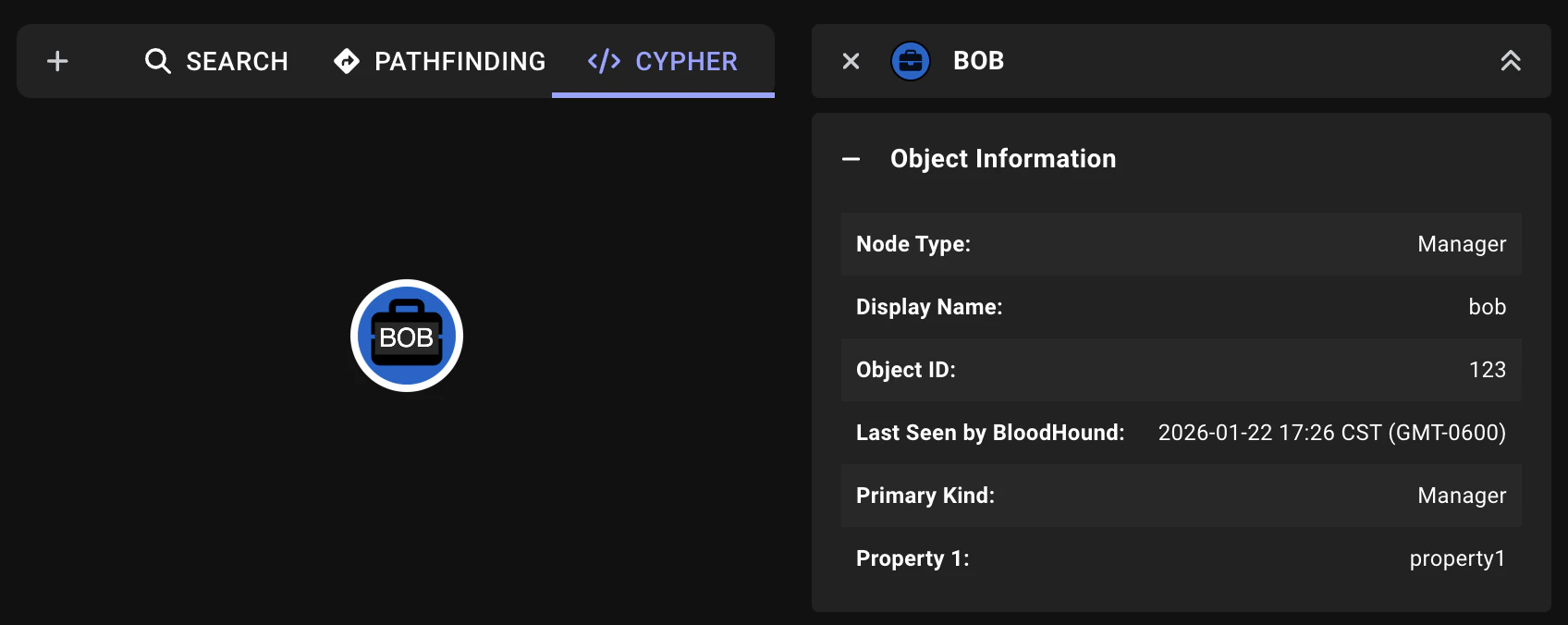Viewport: 1568px width, 625px height.
Task: Click the Object ID value 123
Action: click(x=1488, y=369)
